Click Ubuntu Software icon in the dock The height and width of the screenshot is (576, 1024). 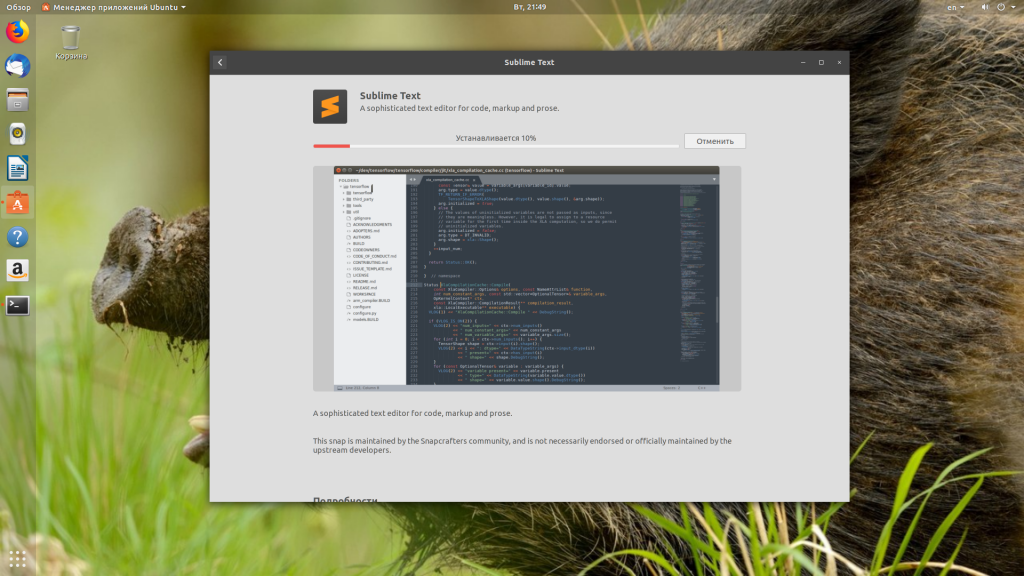point(18,203)
